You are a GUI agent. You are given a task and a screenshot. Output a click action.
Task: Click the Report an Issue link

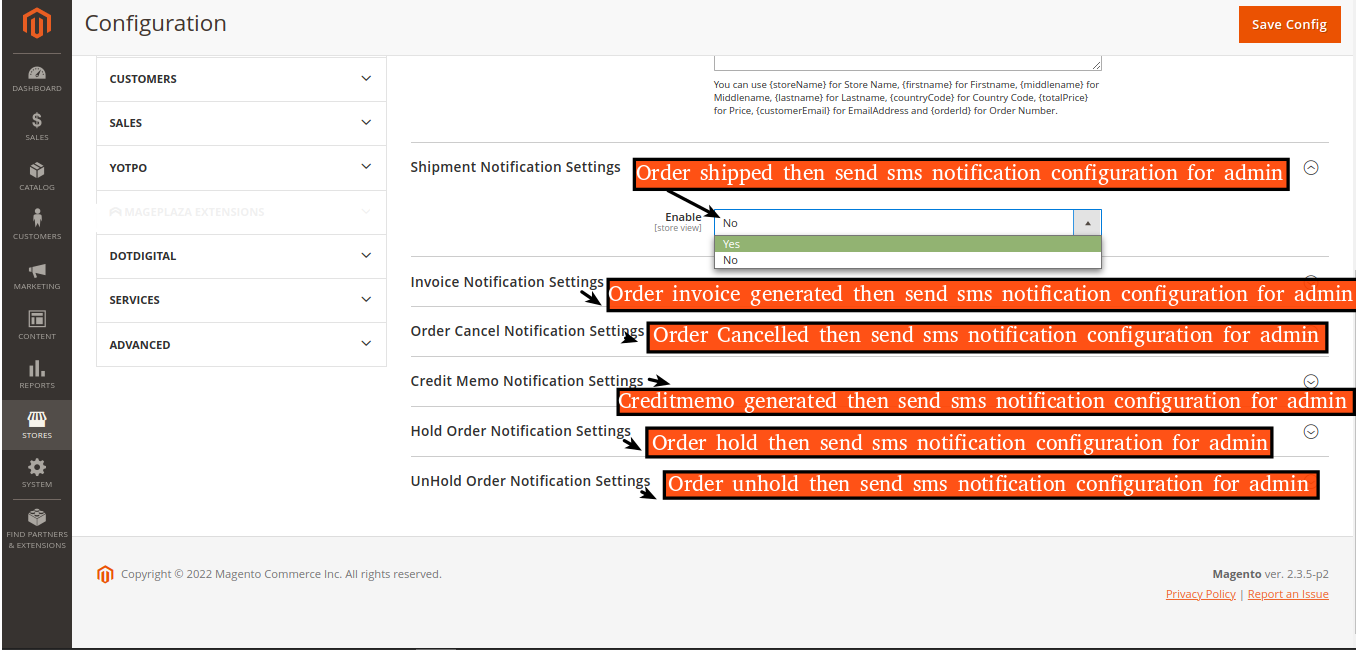point(1288,594)
